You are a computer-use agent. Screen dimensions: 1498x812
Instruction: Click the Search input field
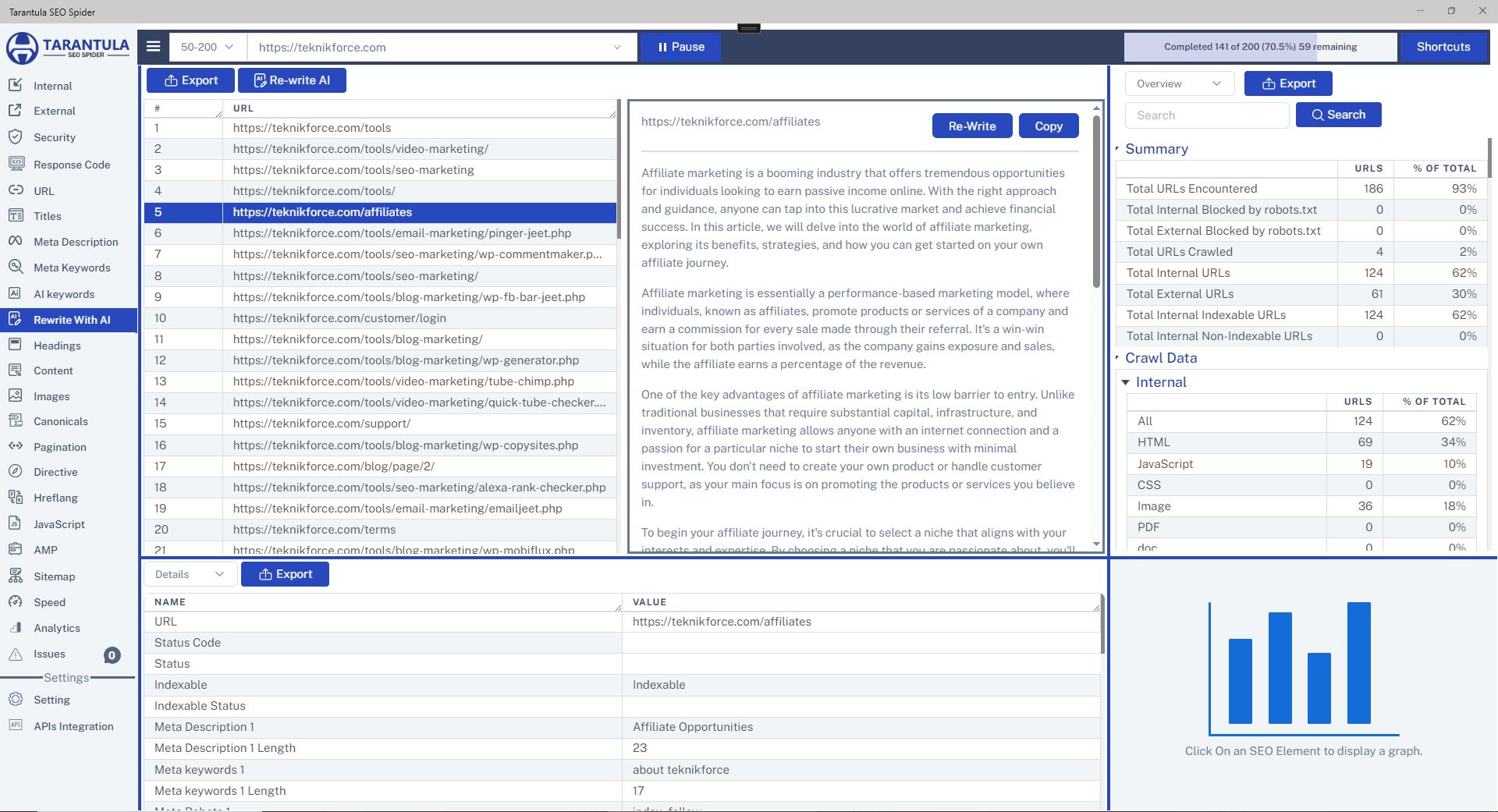1206,115
